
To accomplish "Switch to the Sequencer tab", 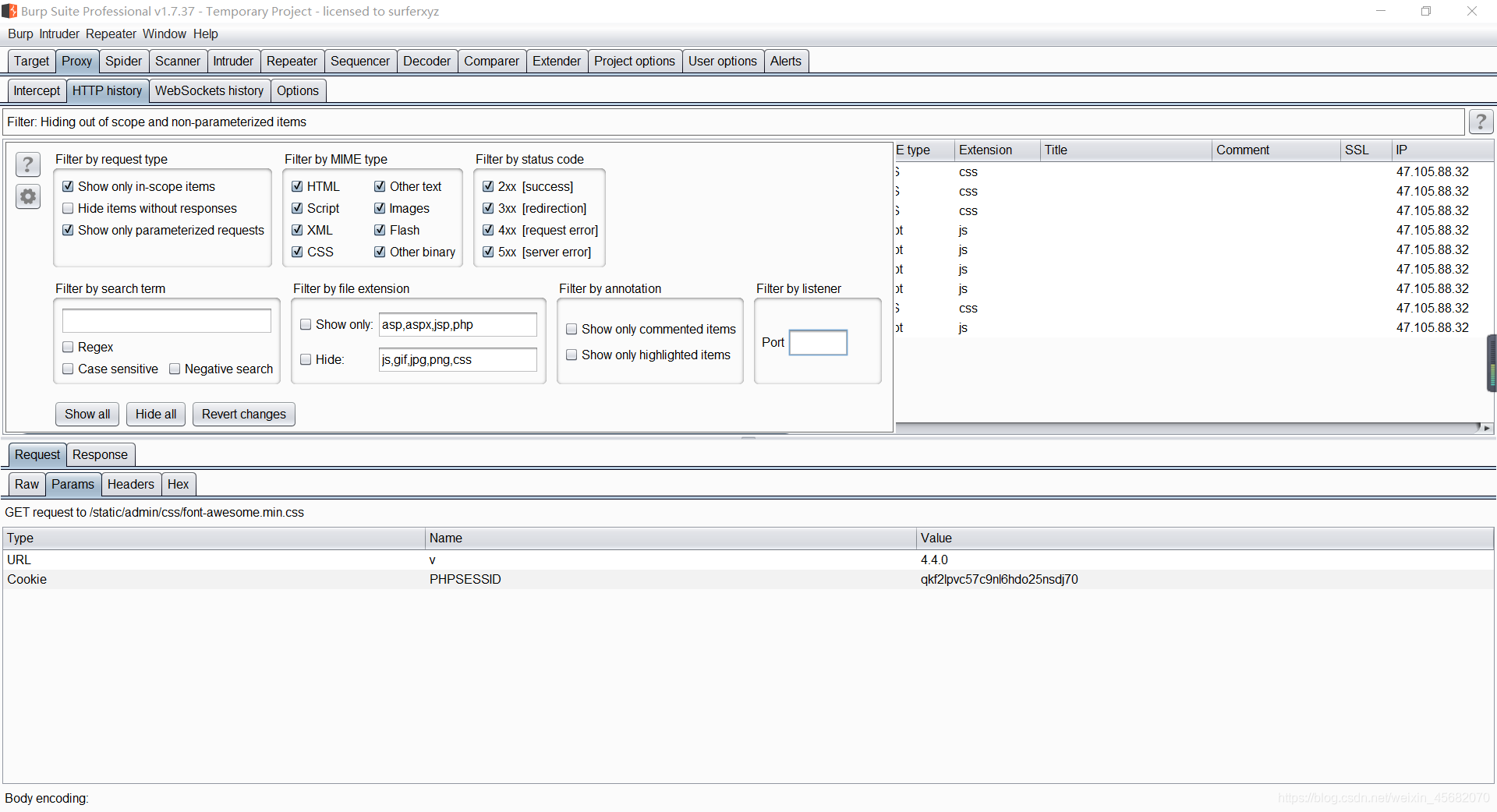I will click(359, 61).
